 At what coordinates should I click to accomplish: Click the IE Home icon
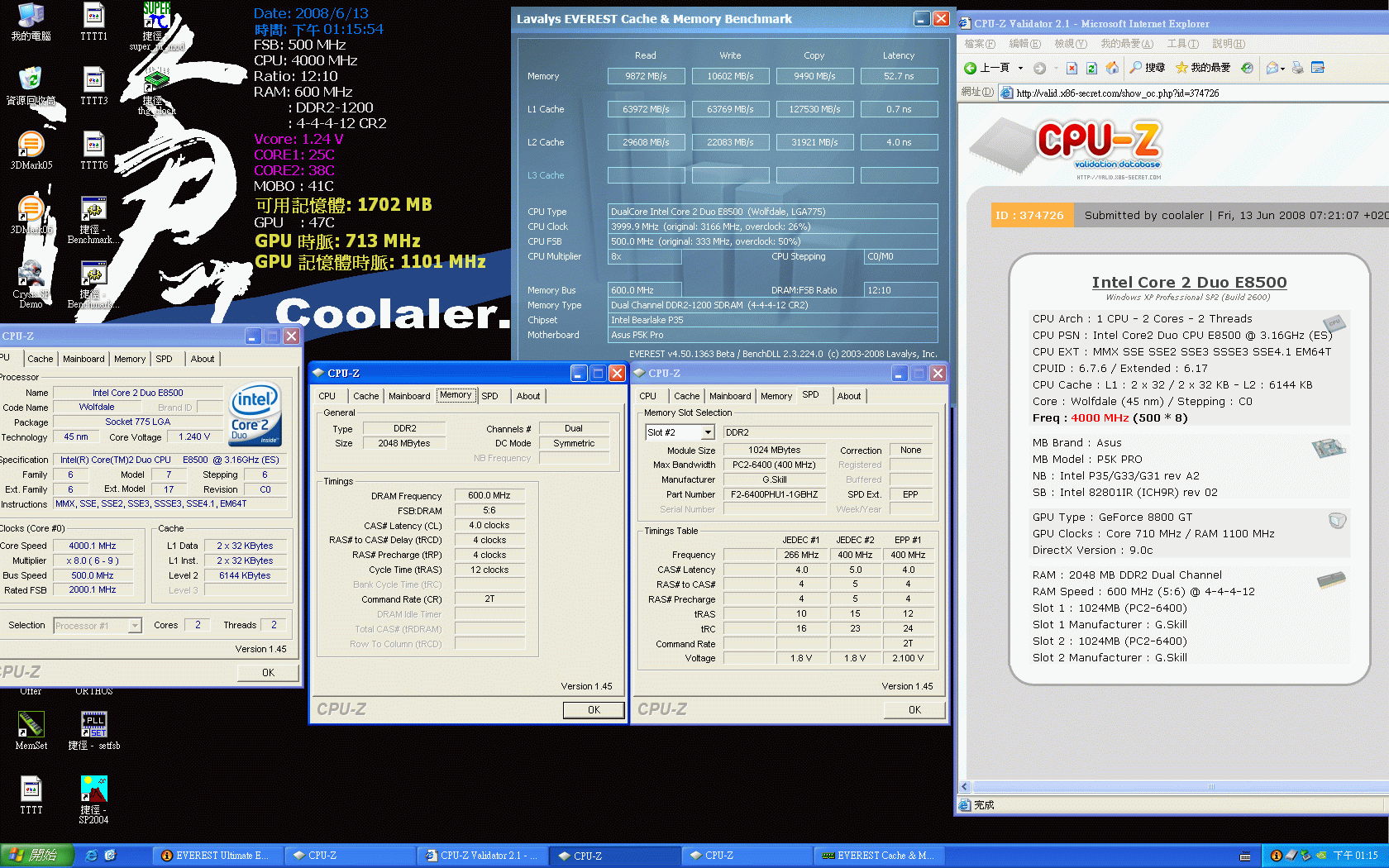(1112, 68)
